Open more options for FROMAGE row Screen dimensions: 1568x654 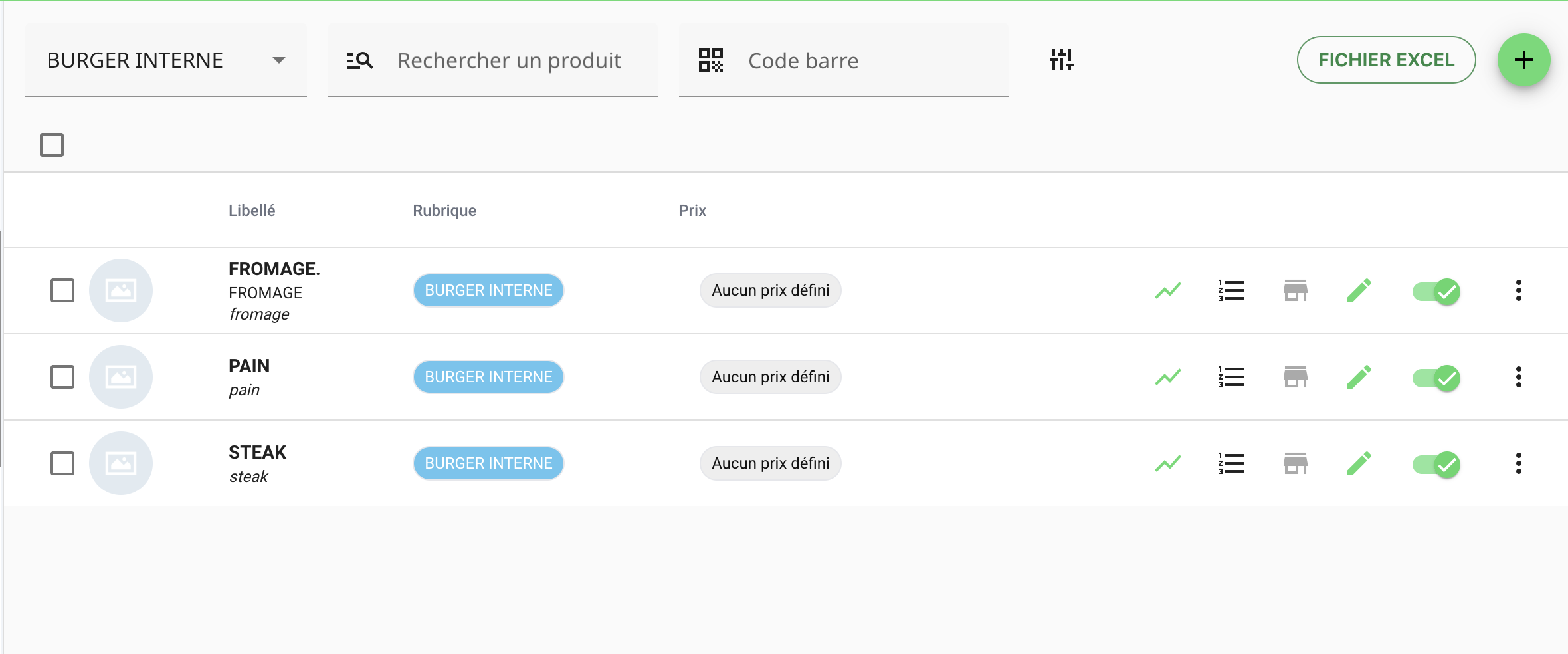tap(1518, 290)
